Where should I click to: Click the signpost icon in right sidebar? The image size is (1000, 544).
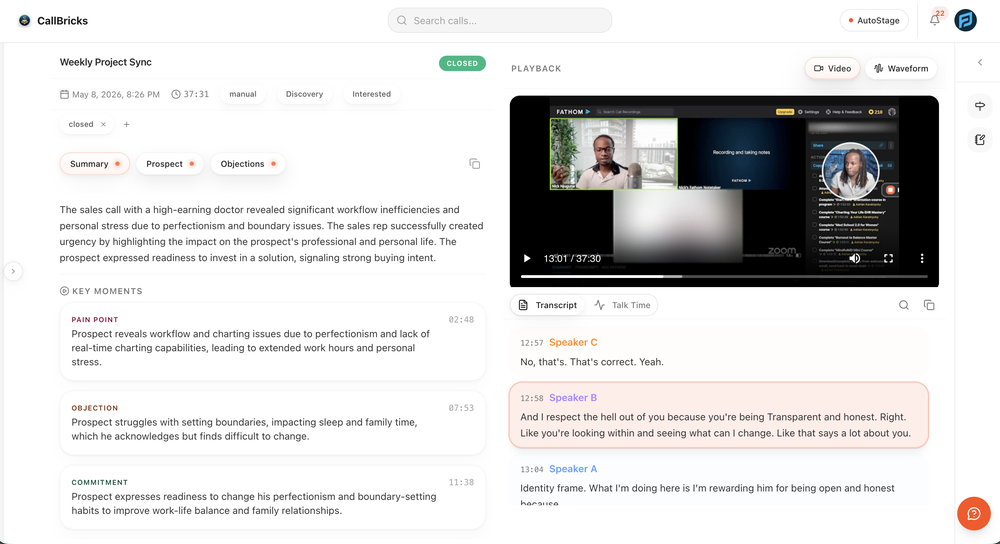pyautogui.click(x=980, y=106)
